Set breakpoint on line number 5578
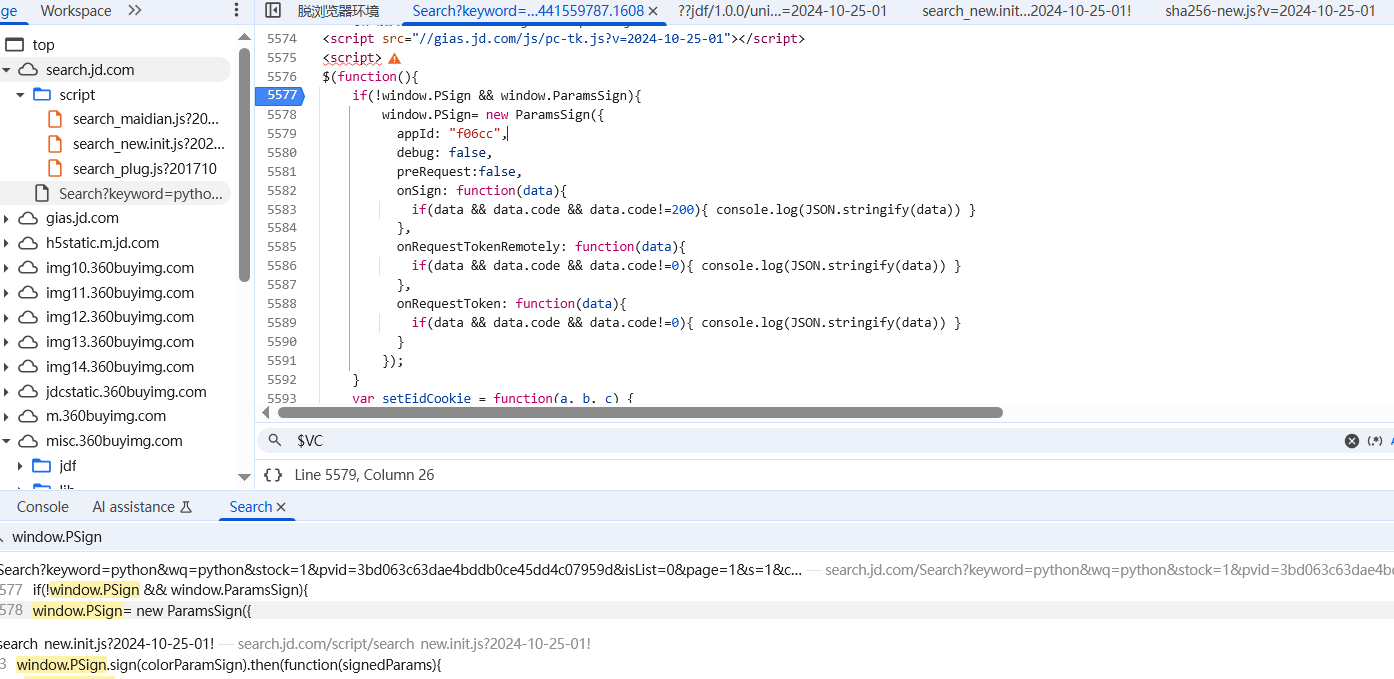Viewport: 1394px width, 679px height. pos(282,114)
